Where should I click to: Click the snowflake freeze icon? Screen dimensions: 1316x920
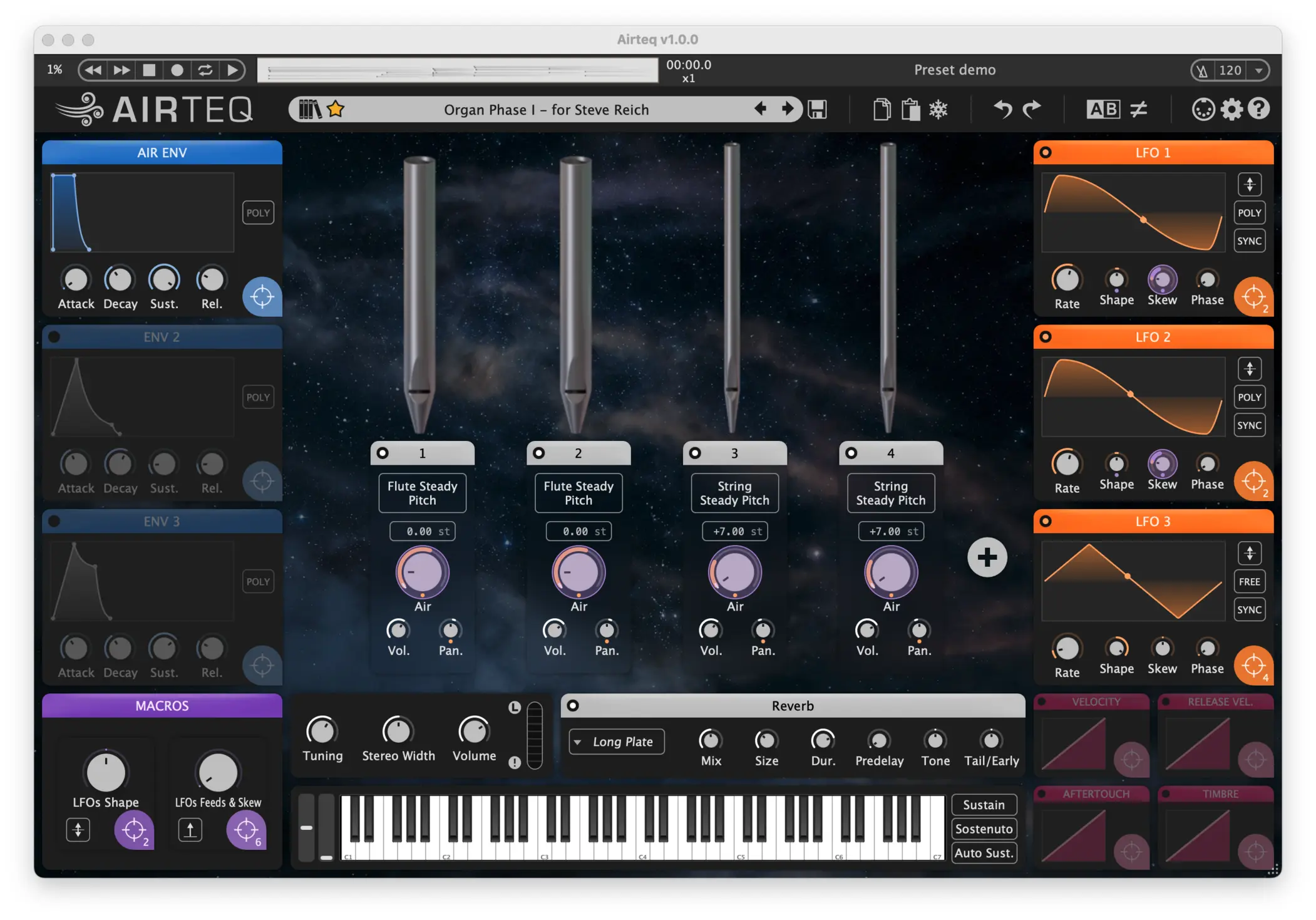pos(938,110)
